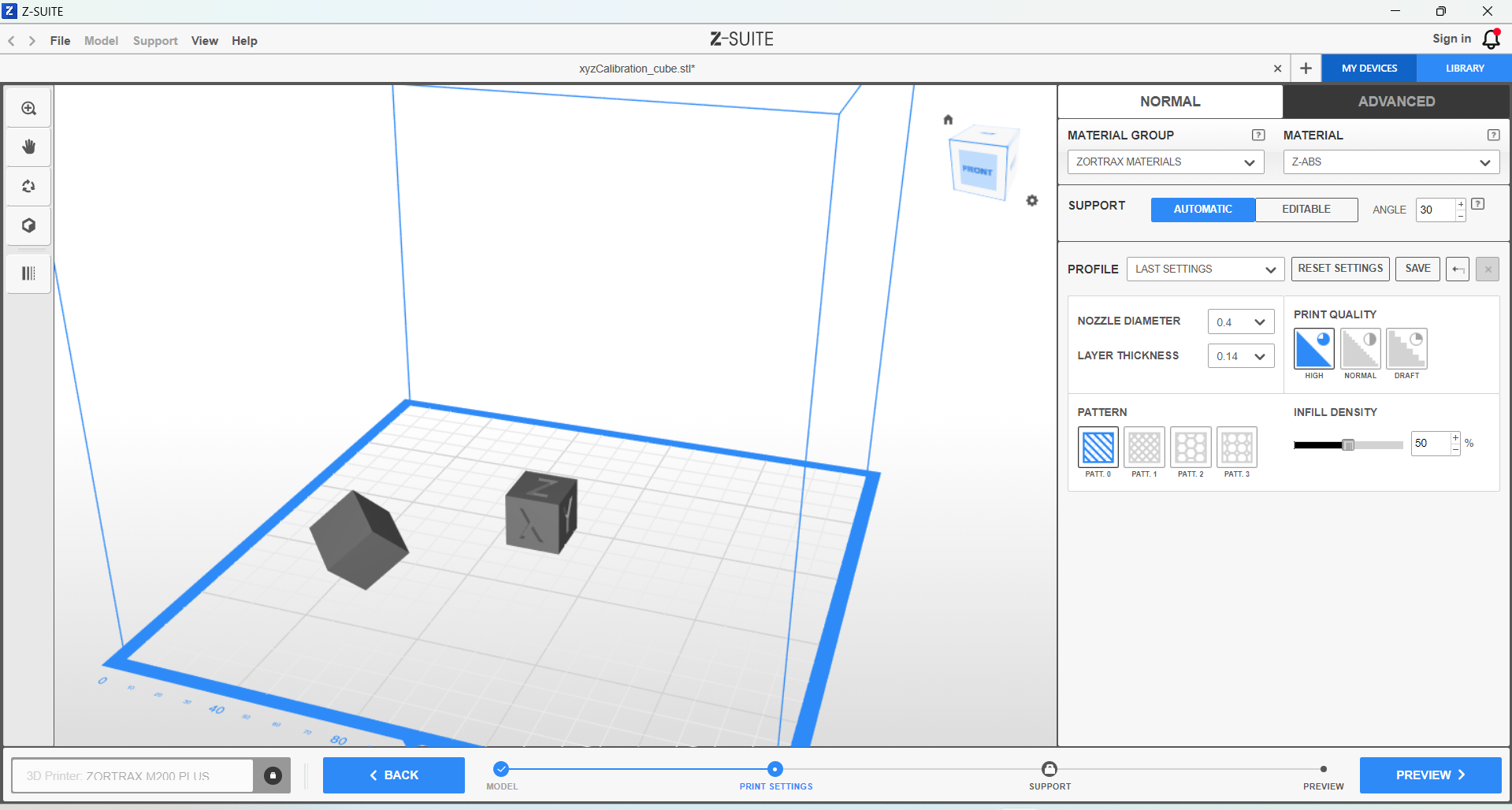The image size is (1512, 810).
Task: Choose infill pattern PATT. 1
Action: (x=1145, y=448)
